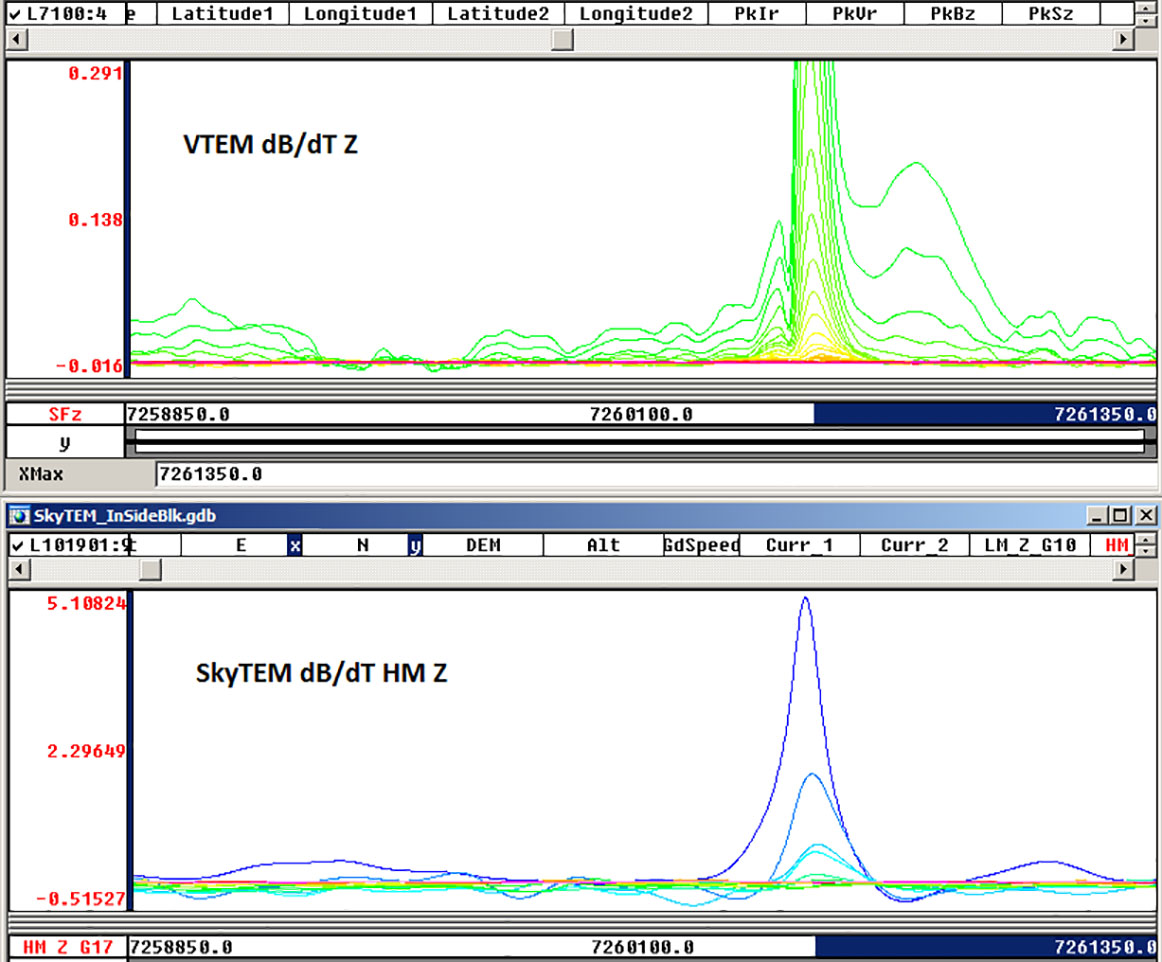Click the y axis marker beside N
1162x962 pixels.
pos(415,545)
